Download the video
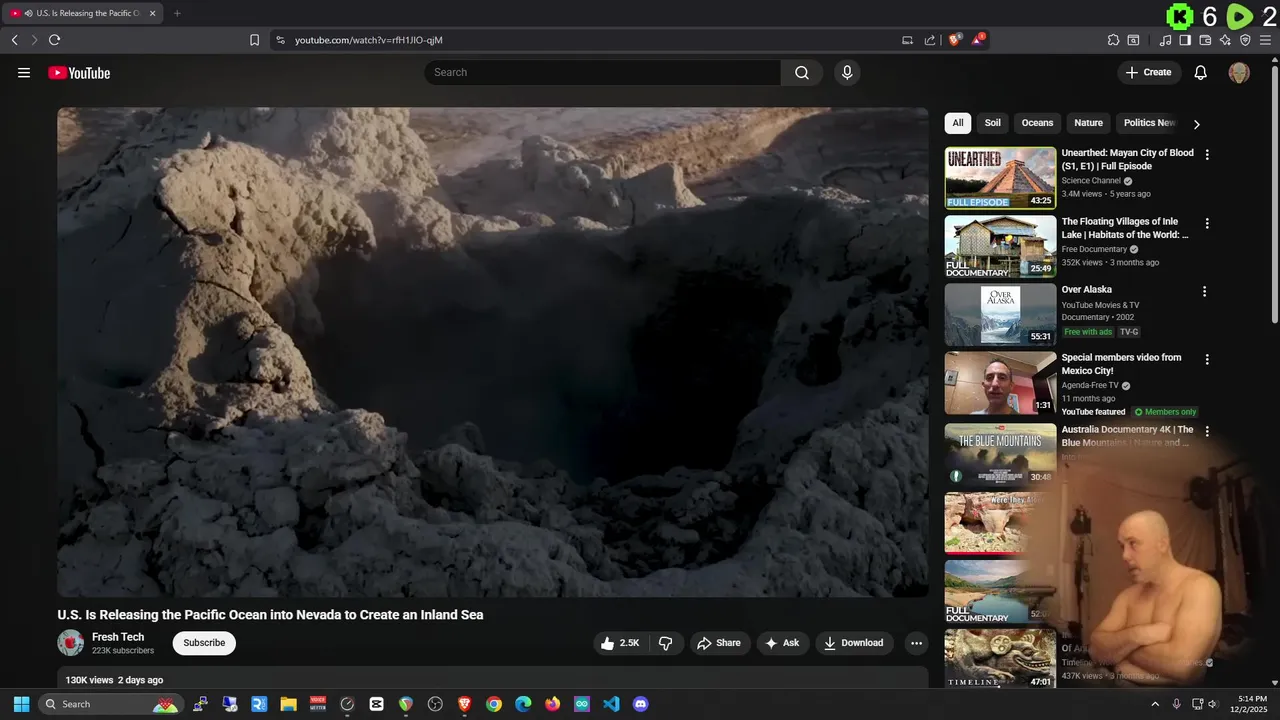The image size is (1280, 720). pyautogui.click(x=854, y=643)
